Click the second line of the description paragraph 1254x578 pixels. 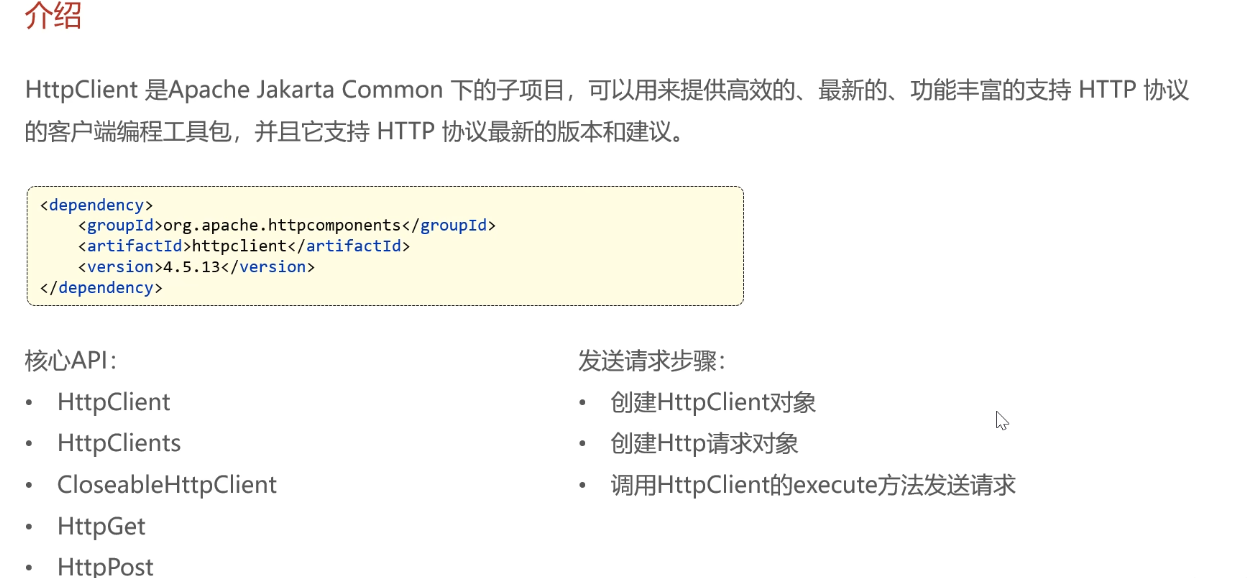[x=358, y=132]
